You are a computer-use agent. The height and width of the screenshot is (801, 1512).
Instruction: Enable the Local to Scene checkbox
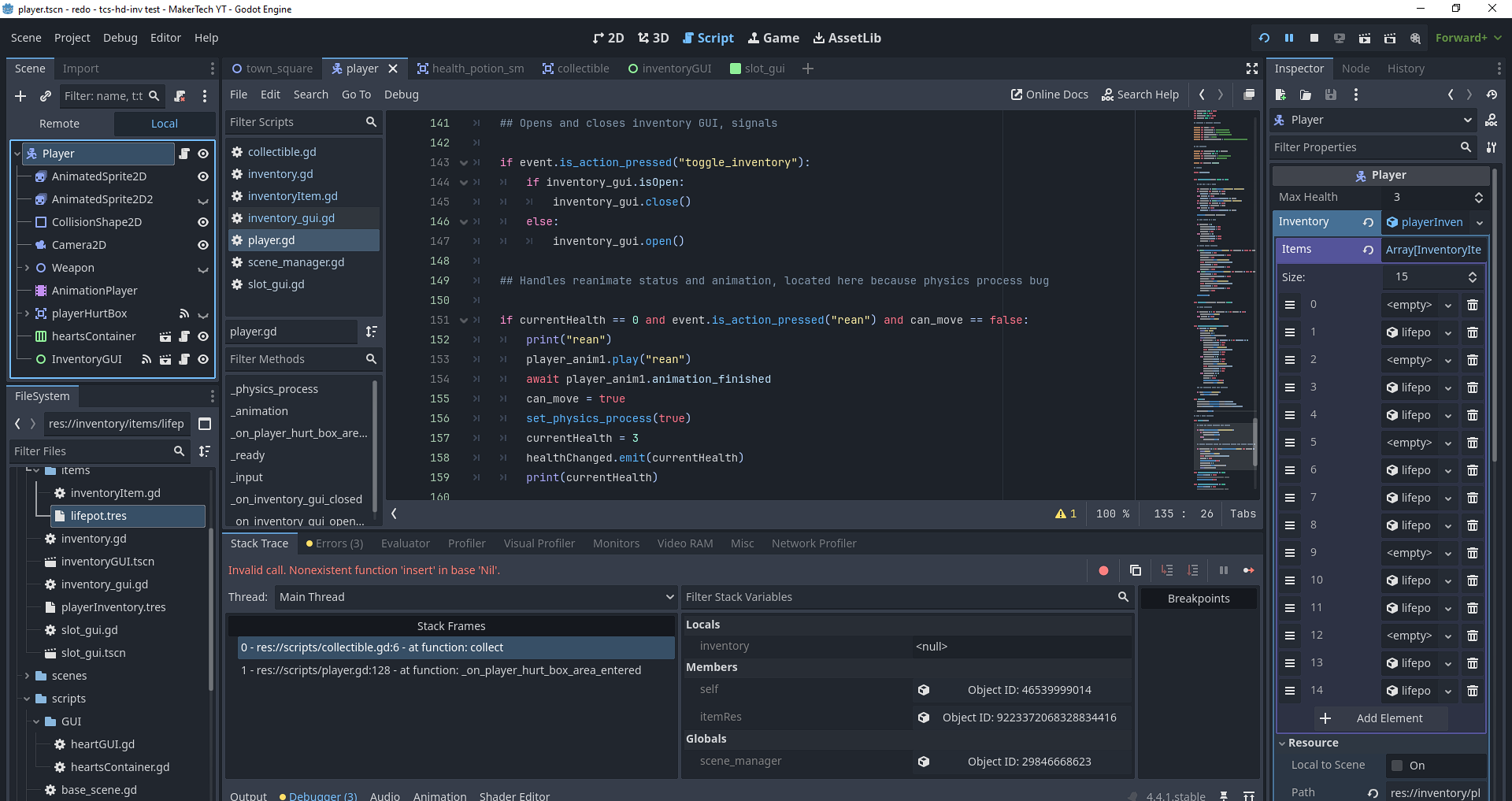(x=1397, y=766)
